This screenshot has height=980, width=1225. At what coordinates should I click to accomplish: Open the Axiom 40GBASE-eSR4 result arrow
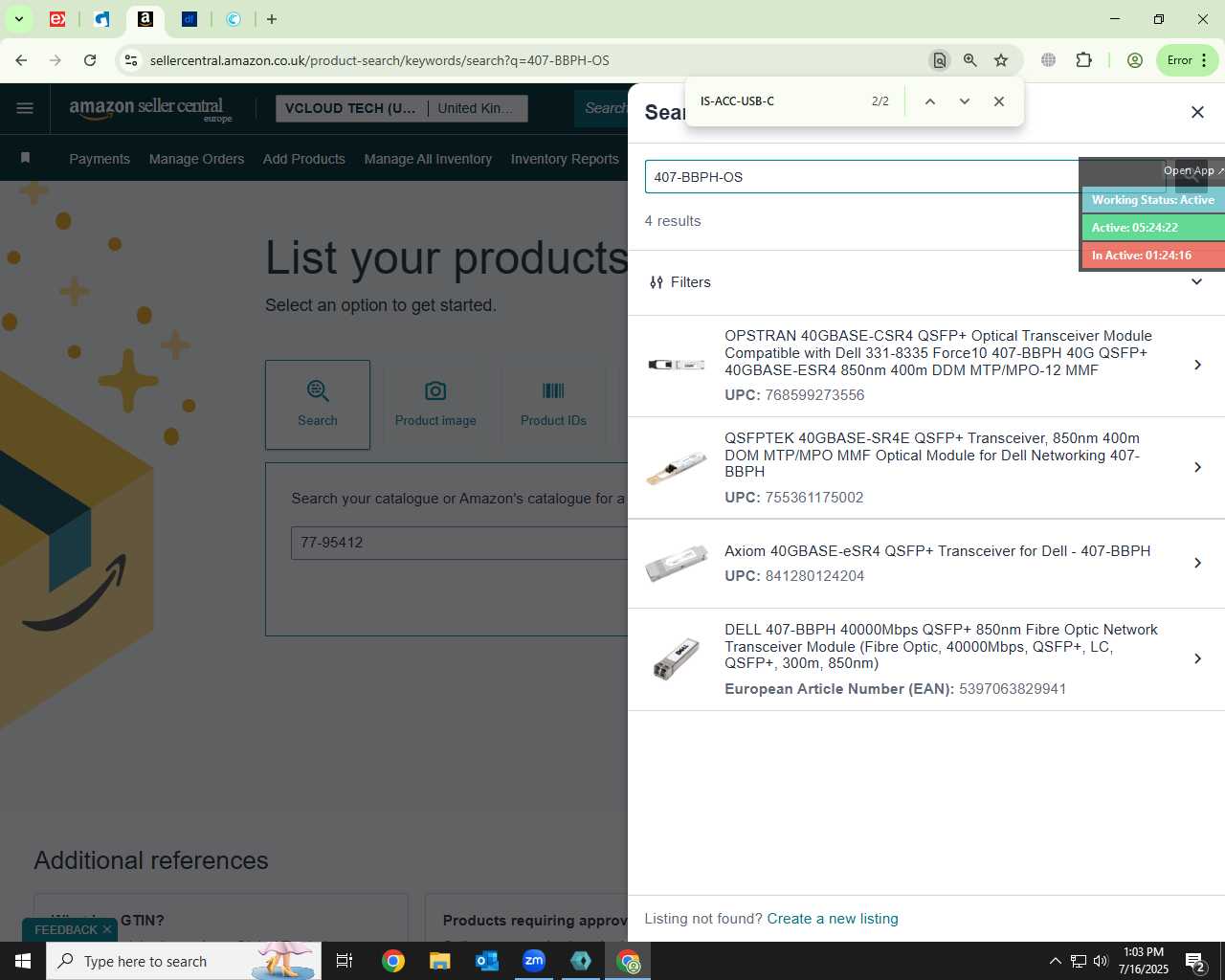tap(1197, 563)
